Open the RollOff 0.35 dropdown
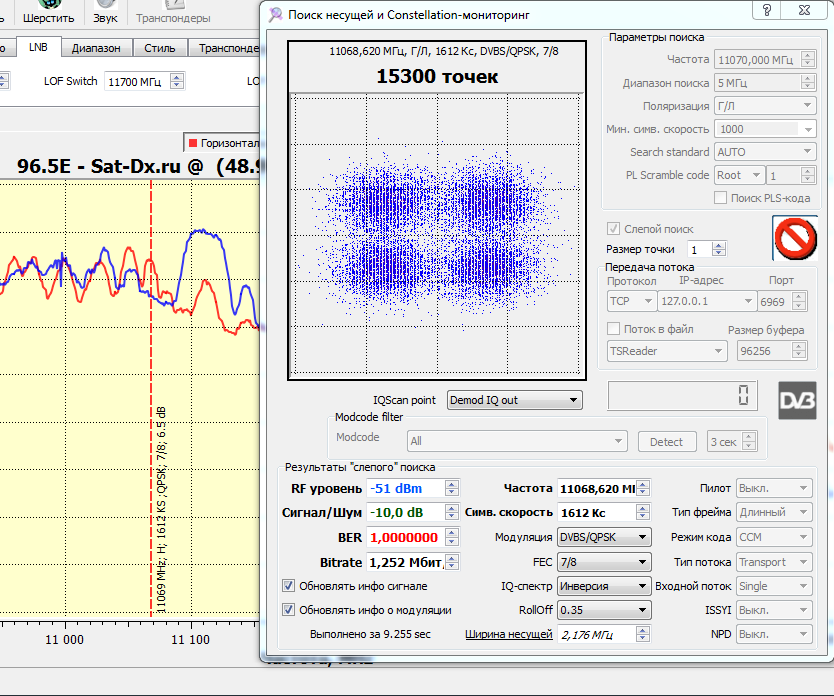 coord(604,610)
